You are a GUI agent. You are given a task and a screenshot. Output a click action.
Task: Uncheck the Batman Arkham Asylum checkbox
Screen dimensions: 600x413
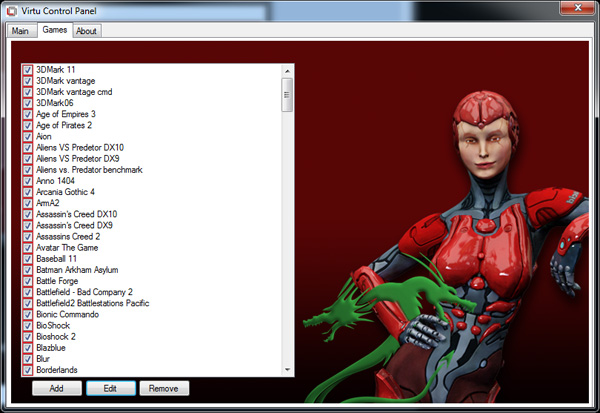[x=28, y=270]
